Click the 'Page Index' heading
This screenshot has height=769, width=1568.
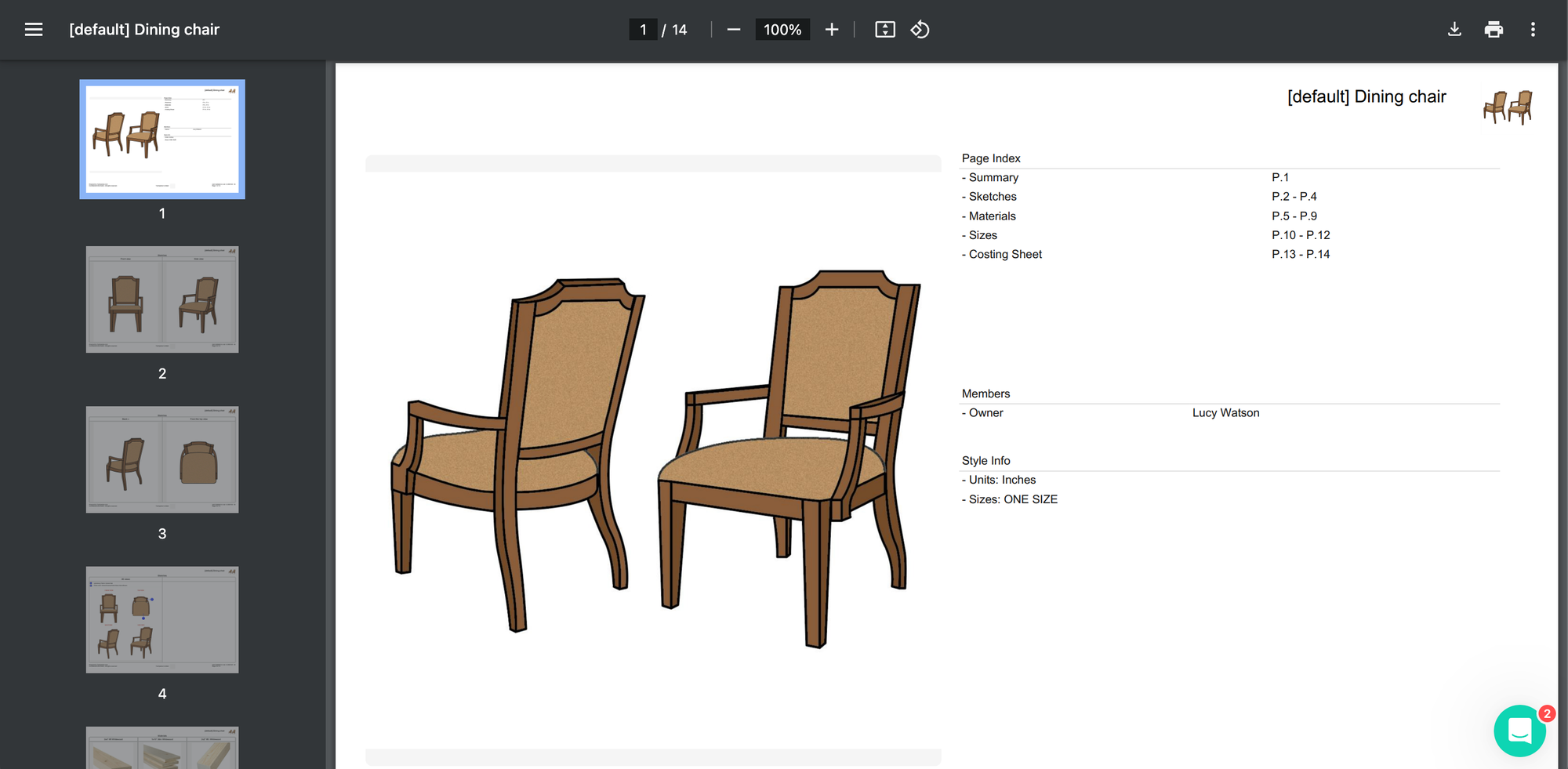[991, 158]
